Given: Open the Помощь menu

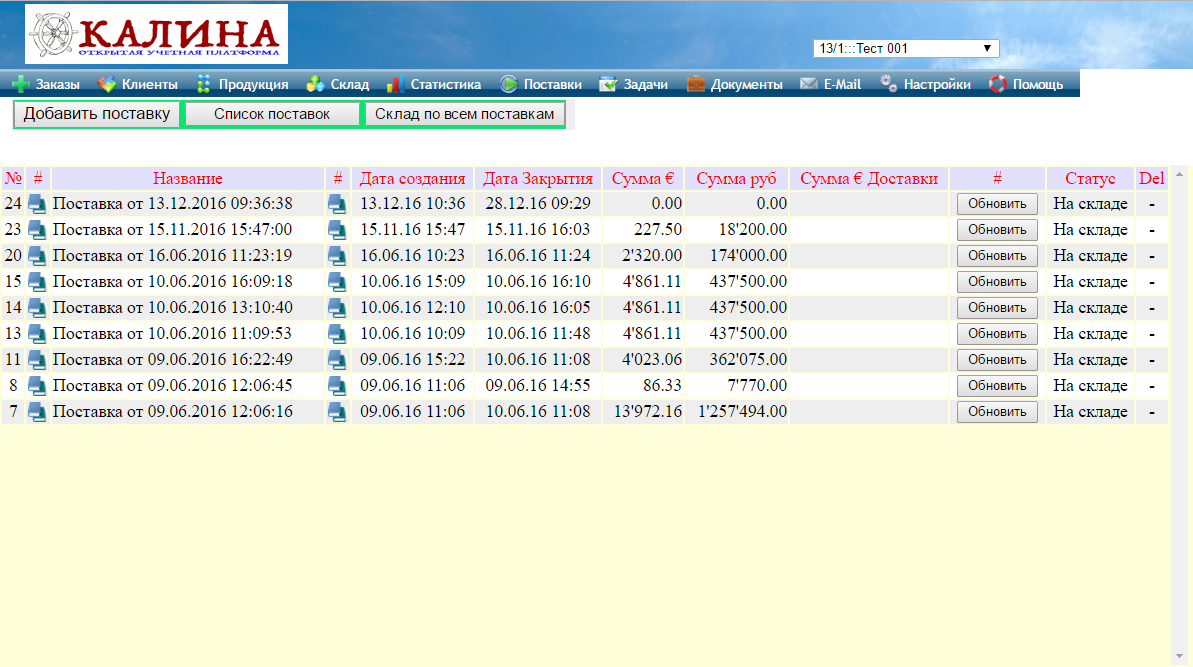Looking at the screenshot, I should tap(1026, 84).
